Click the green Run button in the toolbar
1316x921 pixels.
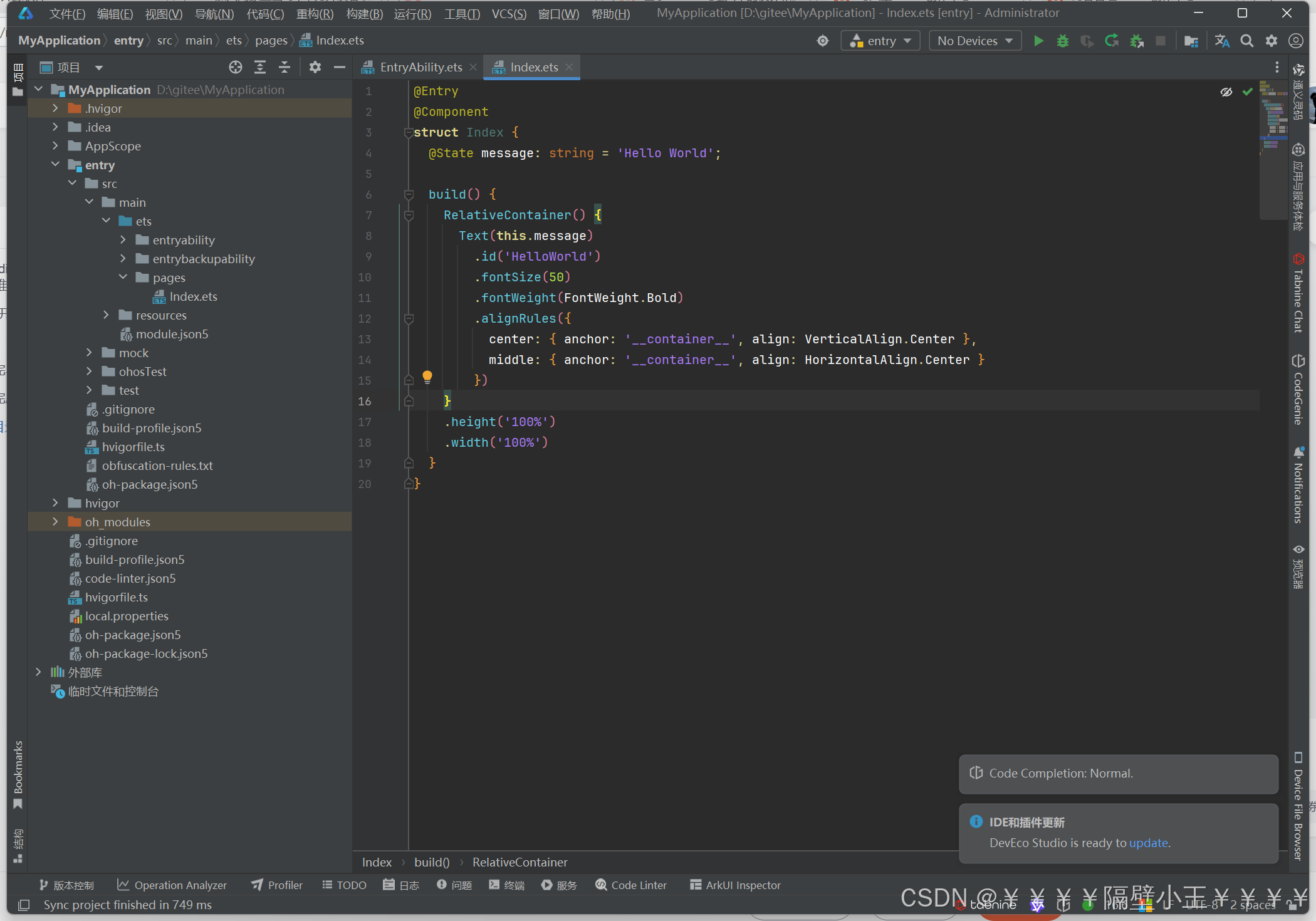pos(1038,41)
